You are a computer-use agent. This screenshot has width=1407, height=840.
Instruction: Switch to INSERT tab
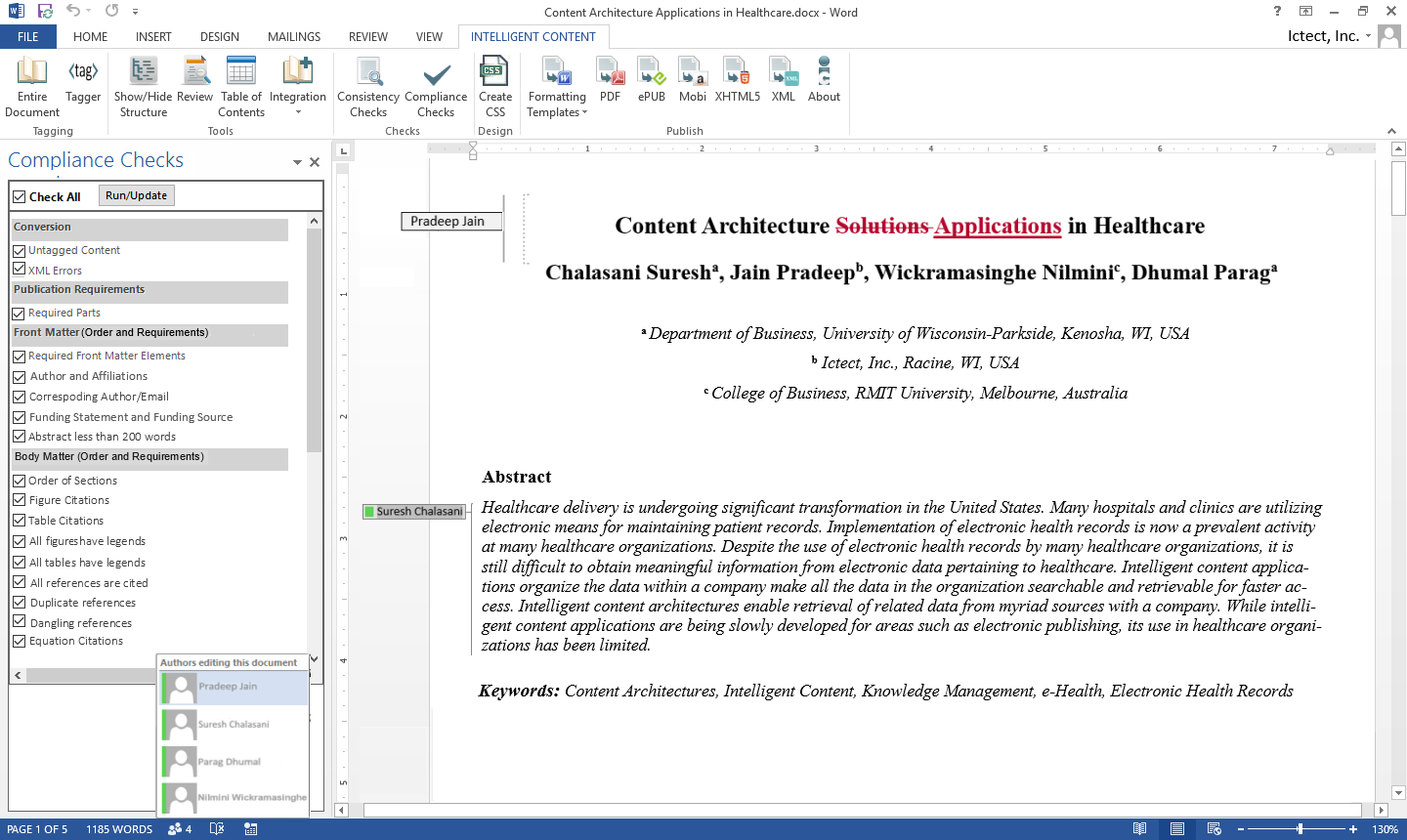(153, 37)
